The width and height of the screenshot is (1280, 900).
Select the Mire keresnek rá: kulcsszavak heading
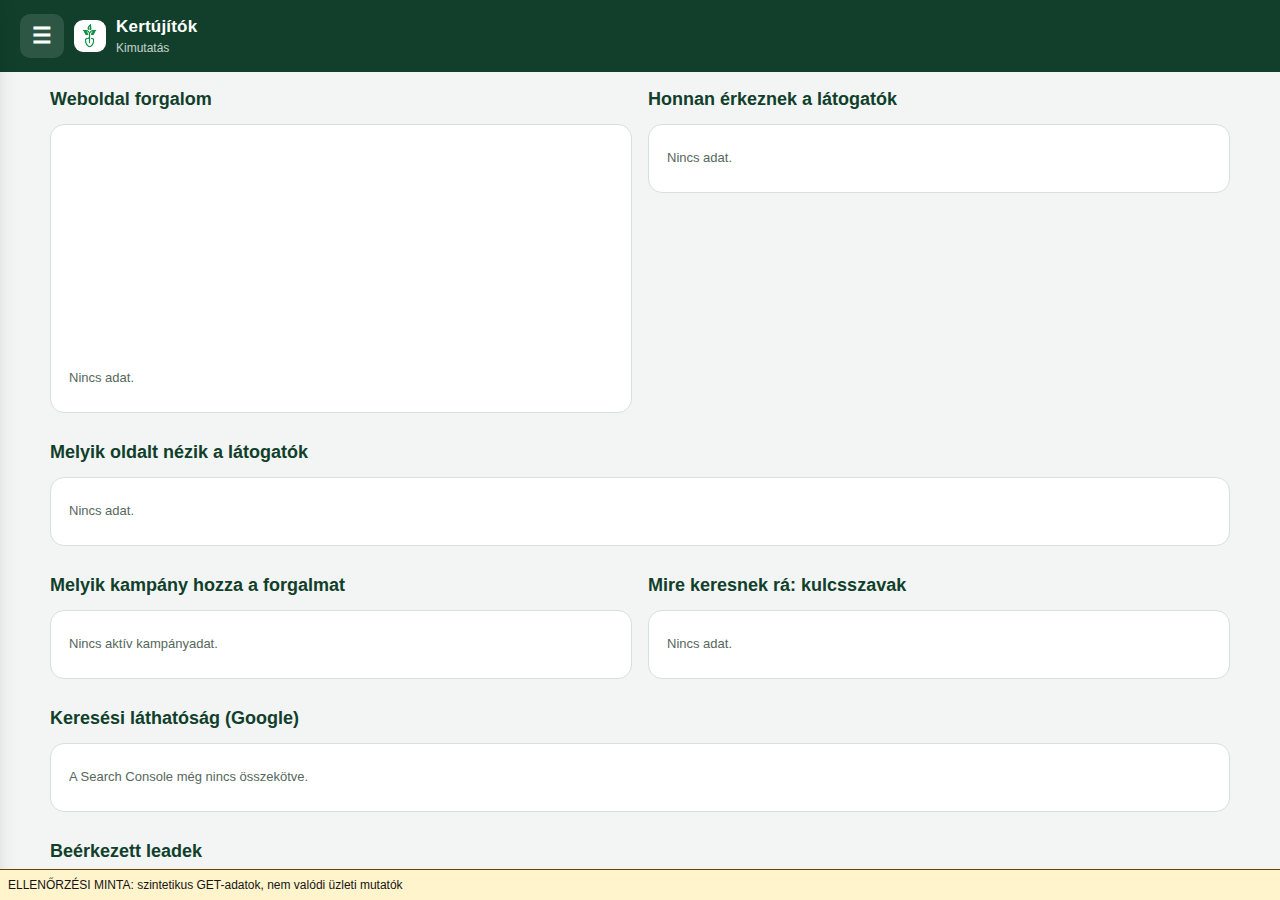coord(777,585)
